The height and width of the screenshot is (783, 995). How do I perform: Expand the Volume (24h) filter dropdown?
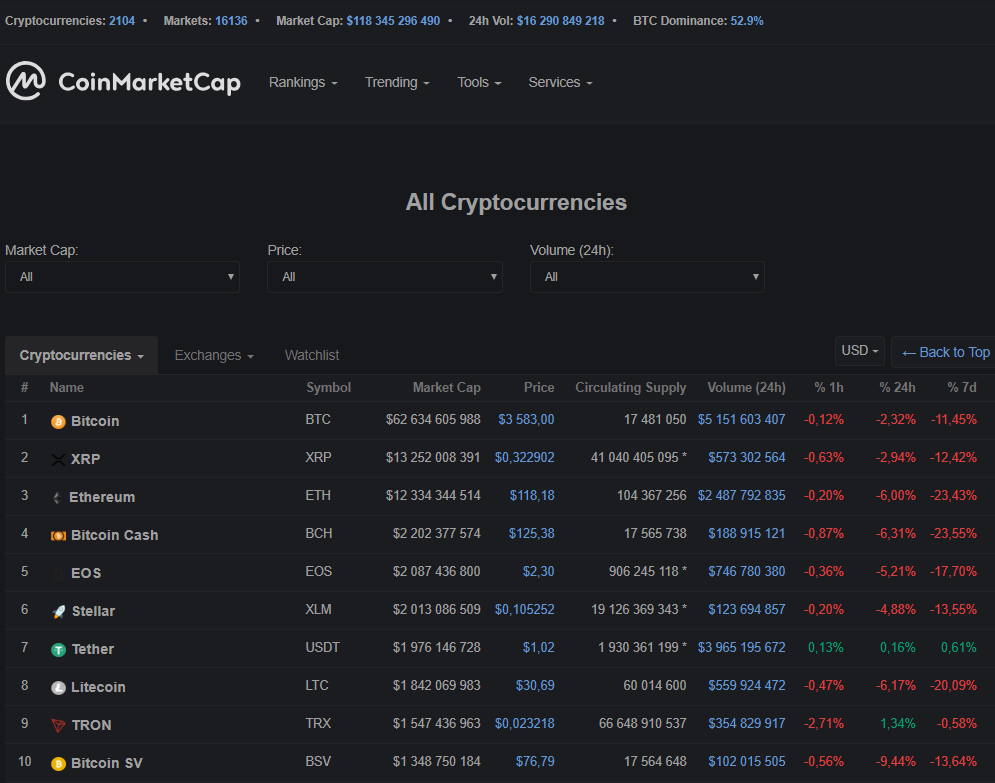tap(647, 277)
